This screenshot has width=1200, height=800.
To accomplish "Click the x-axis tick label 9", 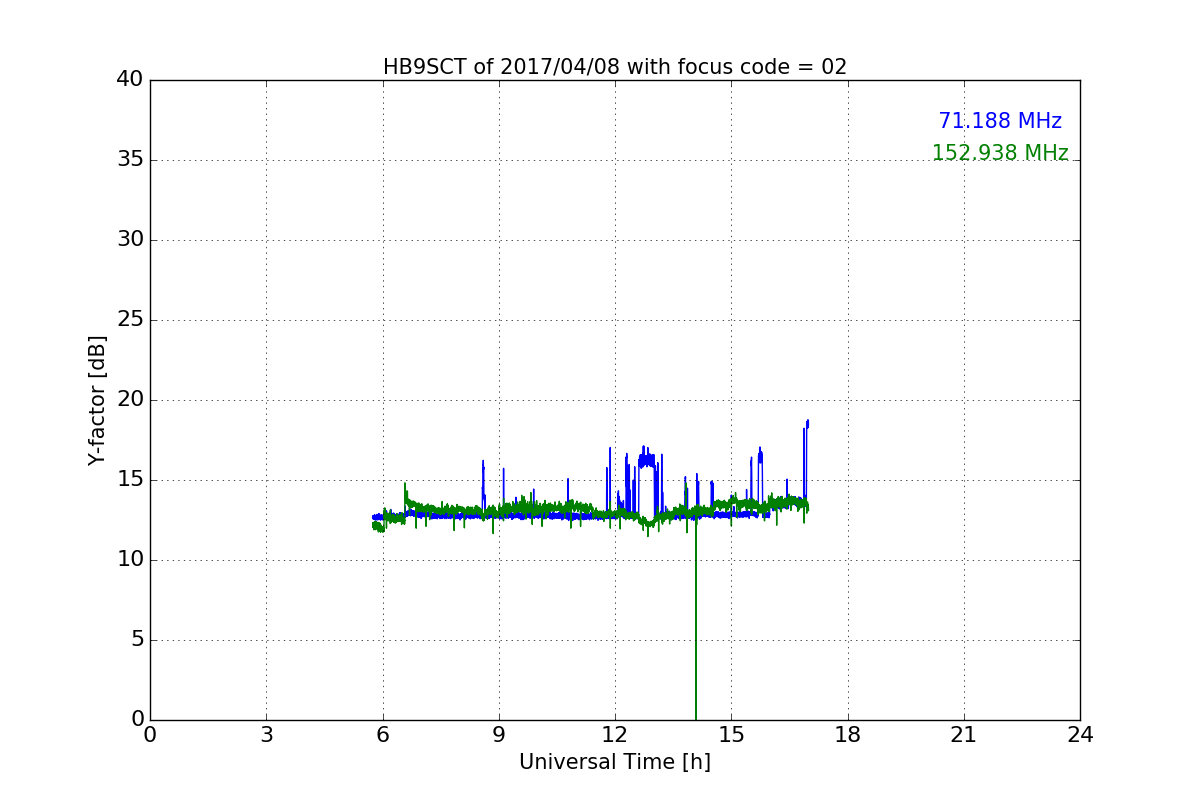I will (x=499, y=735).
